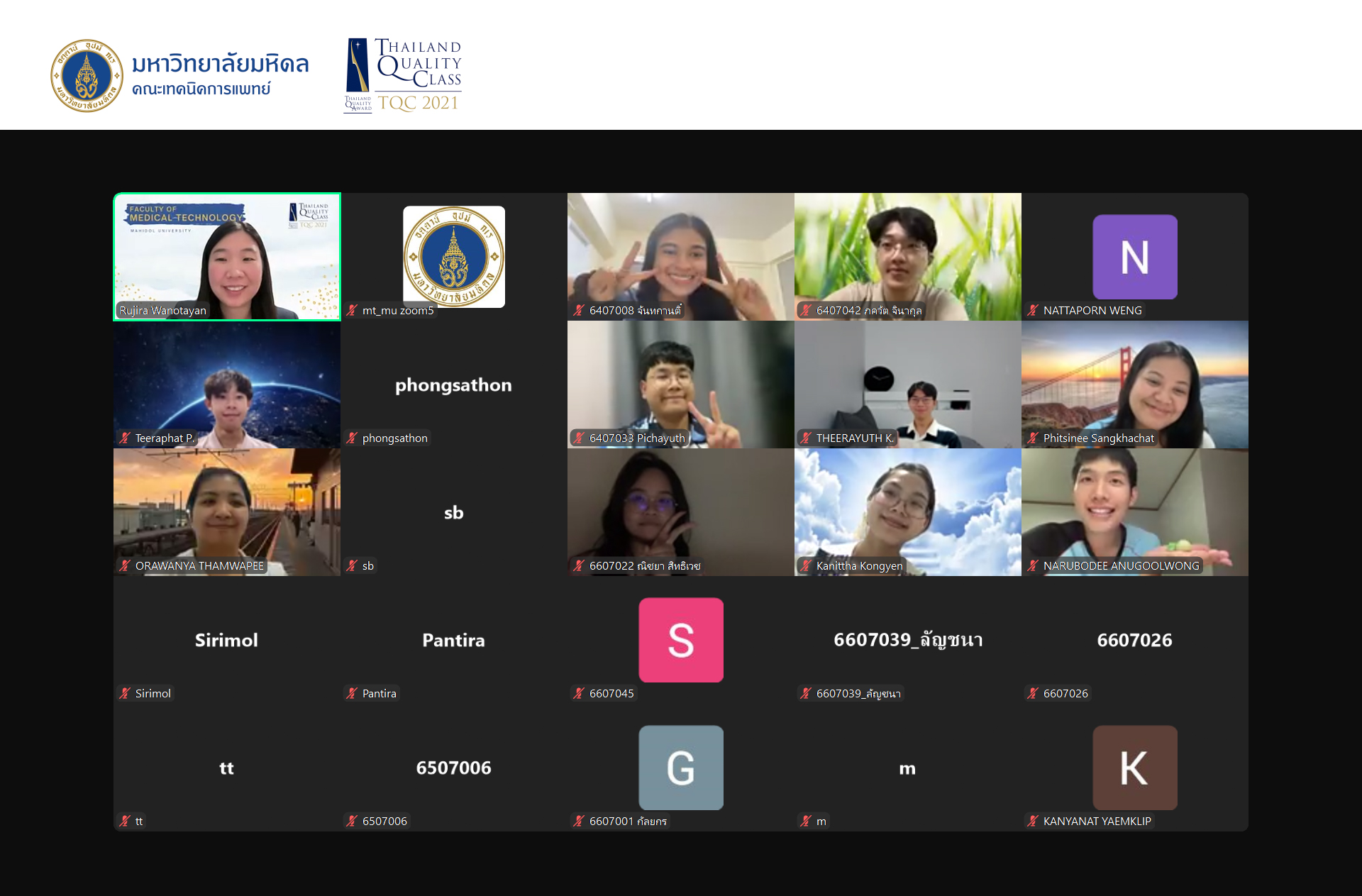Viewport: 1362px width, 896px height.
Task: Select Phitsinee Sangkhachat's video tile
Action: pyautogui.click(x=1134, y=385)
